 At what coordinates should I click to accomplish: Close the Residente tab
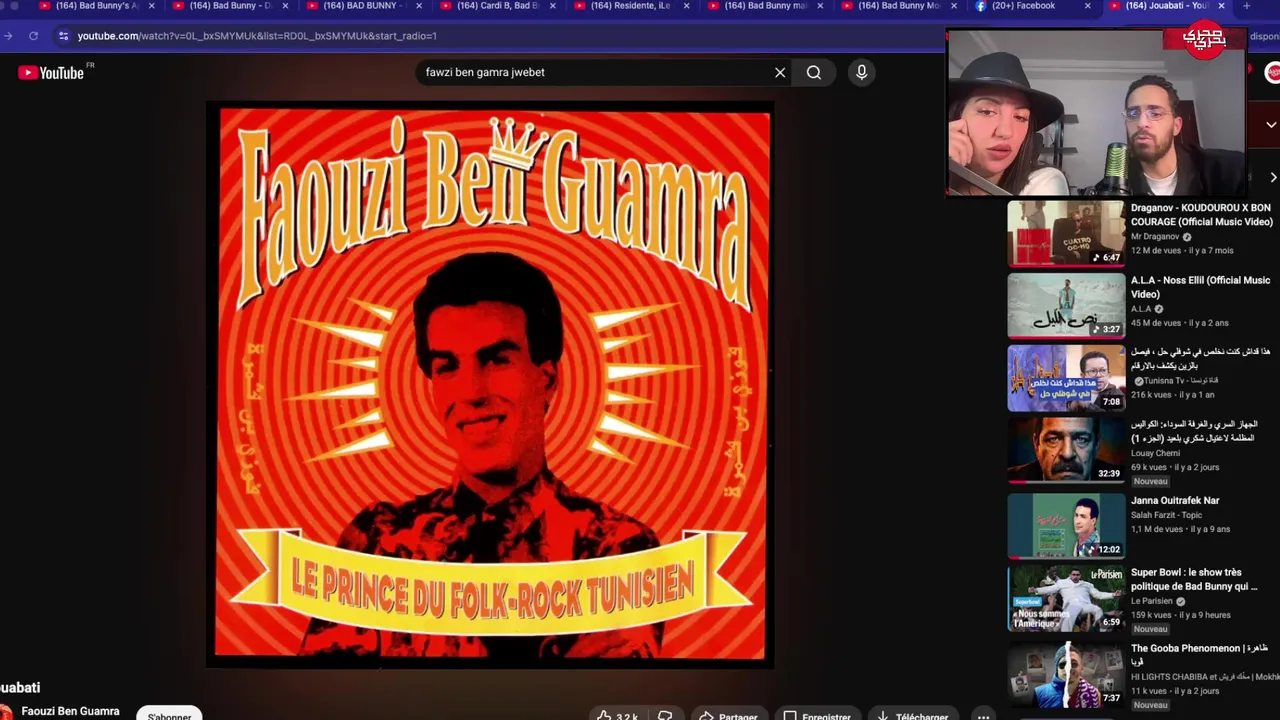[687, 6]
